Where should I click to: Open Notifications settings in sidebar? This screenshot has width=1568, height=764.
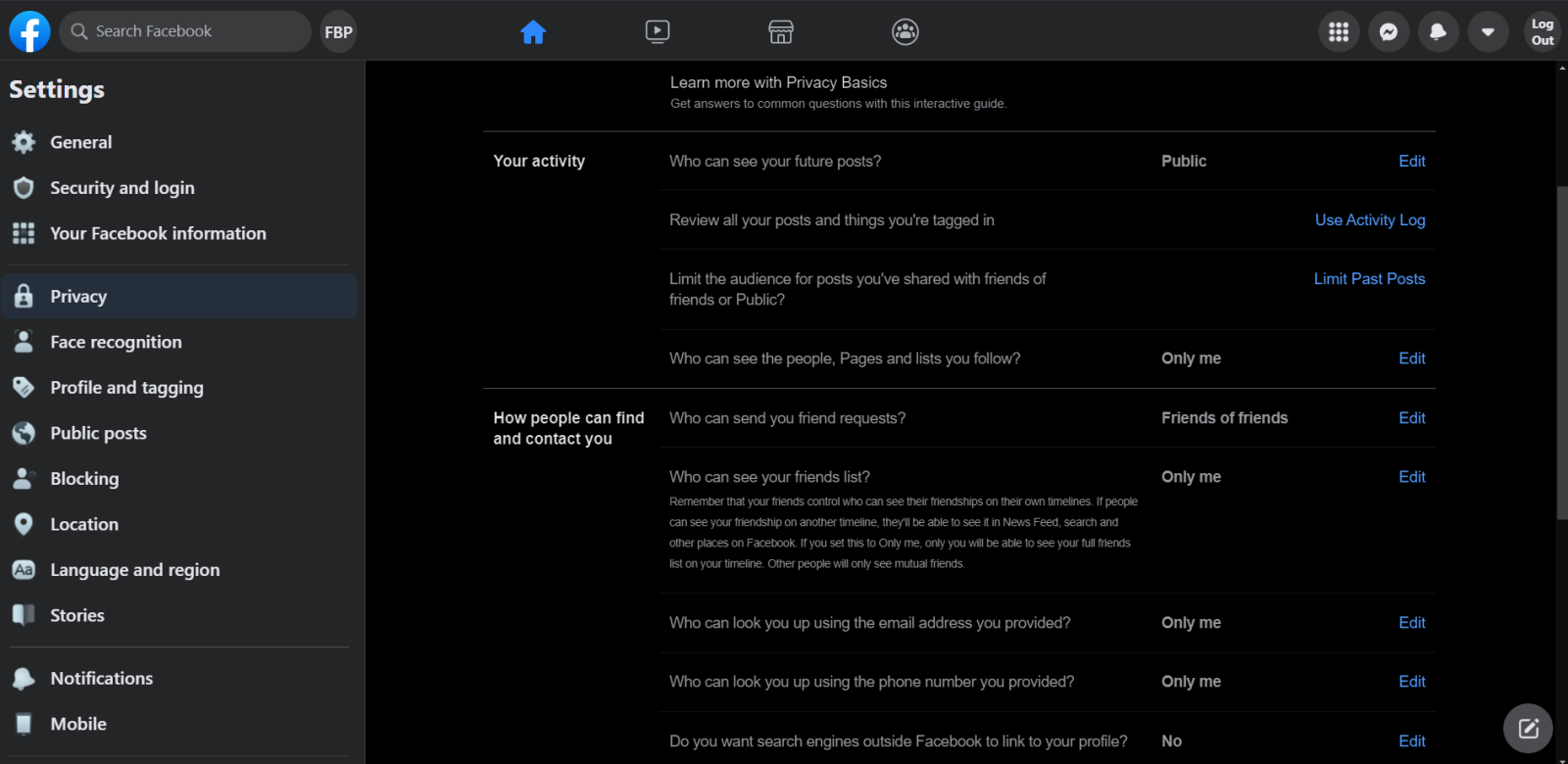(x=179, y=679)
